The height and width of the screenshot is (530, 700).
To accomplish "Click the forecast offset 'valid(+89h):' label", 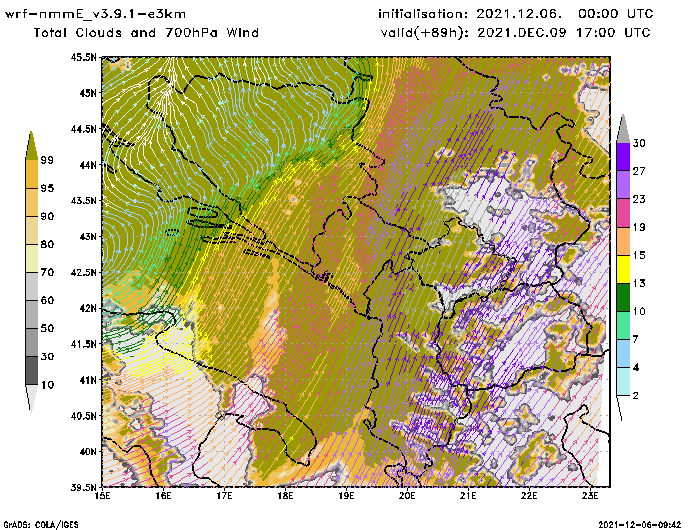I will point(425,33).
